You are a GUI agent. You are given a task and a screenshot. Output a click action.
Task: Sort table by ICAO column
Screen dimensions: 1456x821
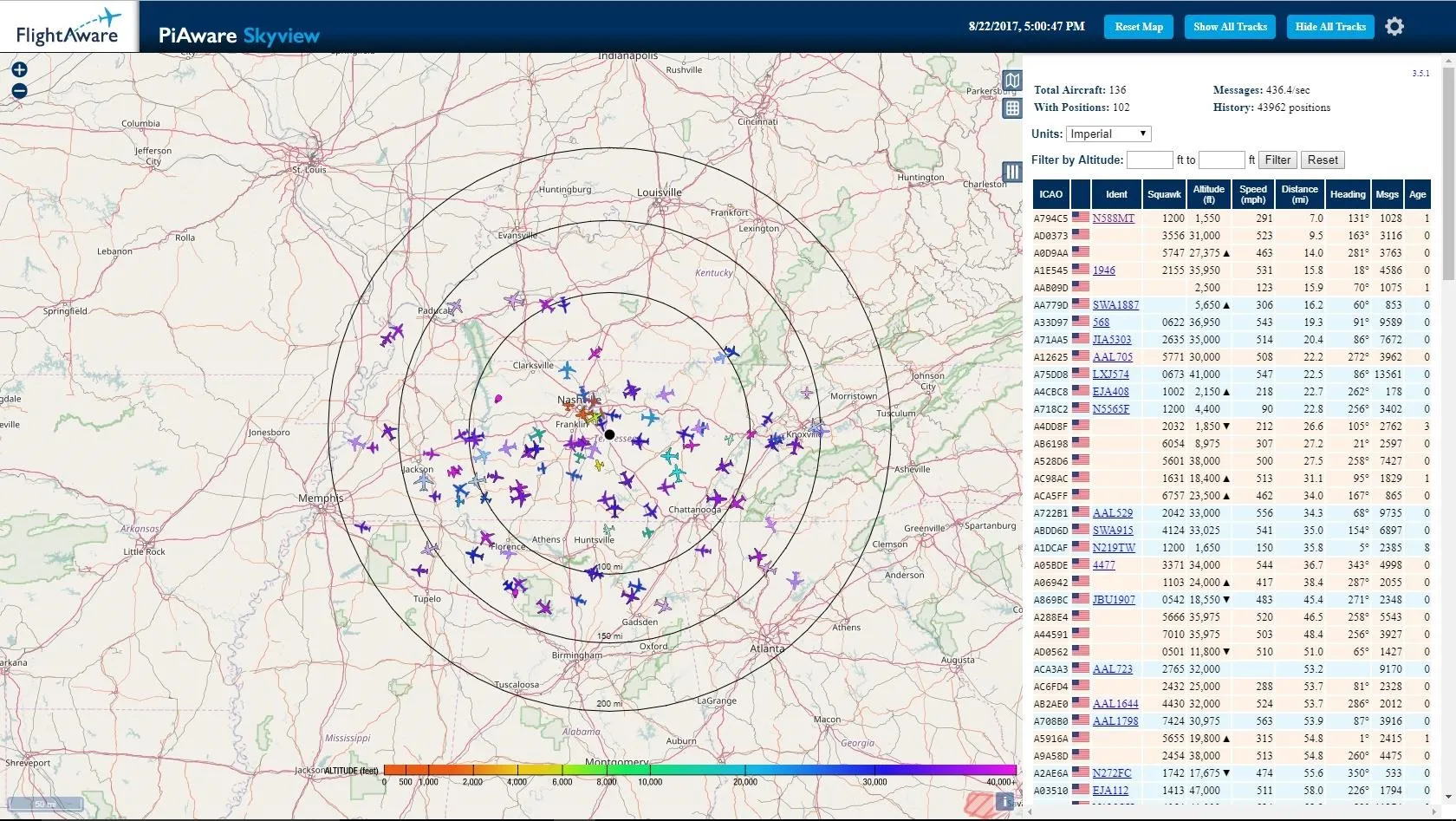coord(1050,194)
